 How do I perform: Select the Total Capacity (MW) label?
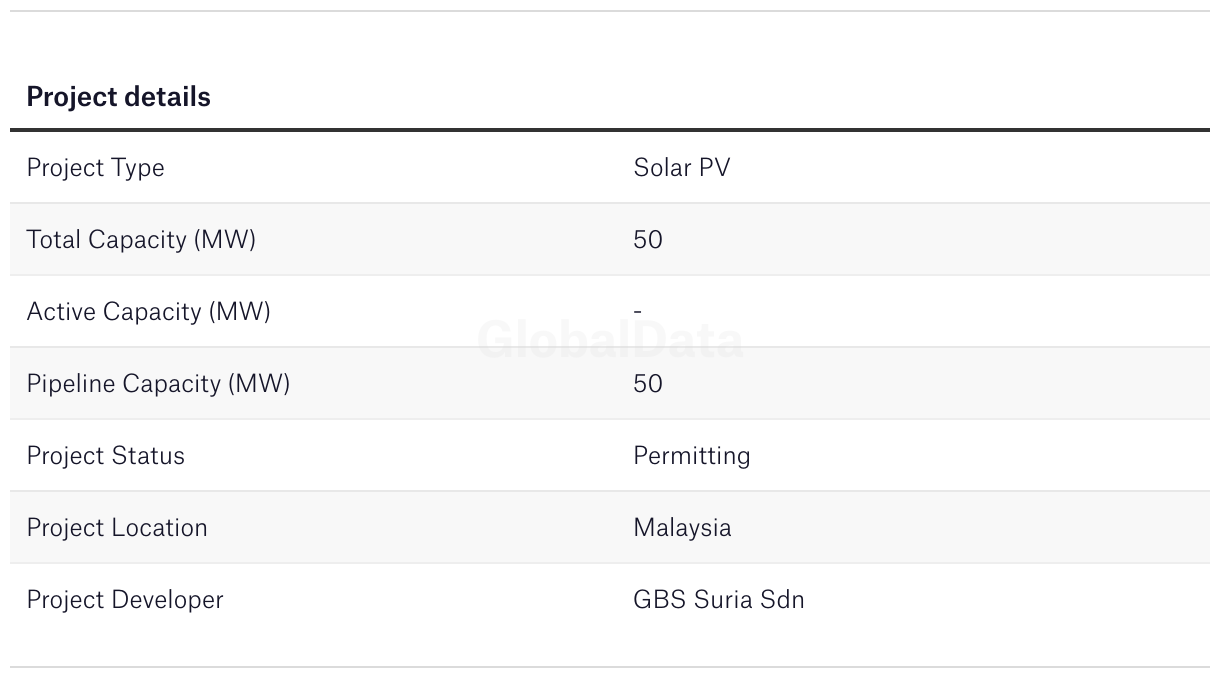[x=141, y=240]
